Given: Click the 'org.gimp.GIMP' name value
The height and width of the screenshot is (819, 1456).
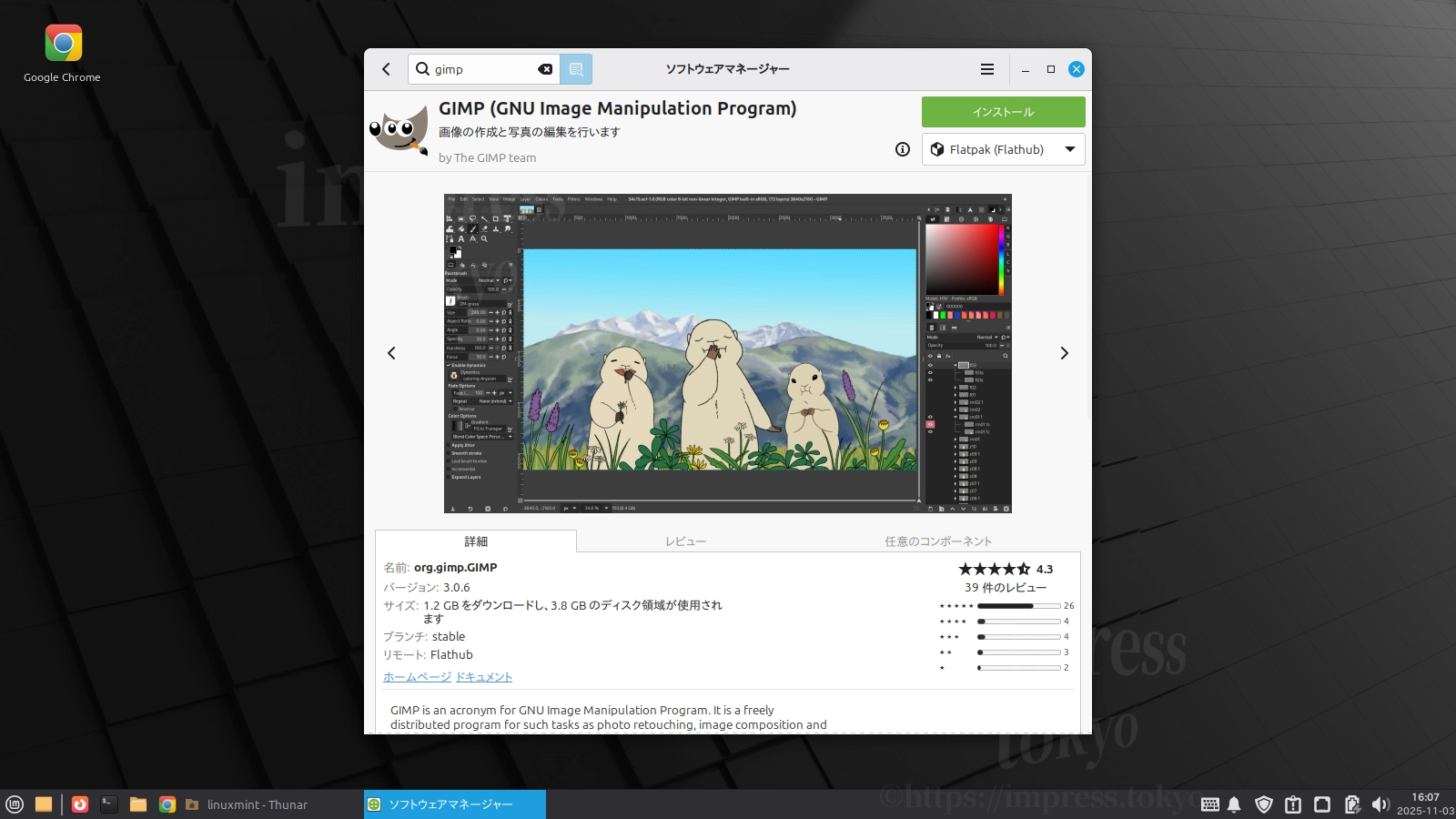Looking at the screenshot, I should [x=455, y=568].
